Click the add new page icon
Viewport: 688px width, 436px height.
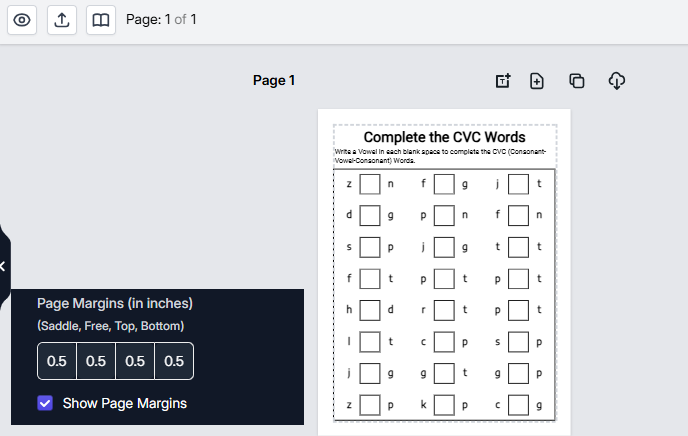pos(537,81)
